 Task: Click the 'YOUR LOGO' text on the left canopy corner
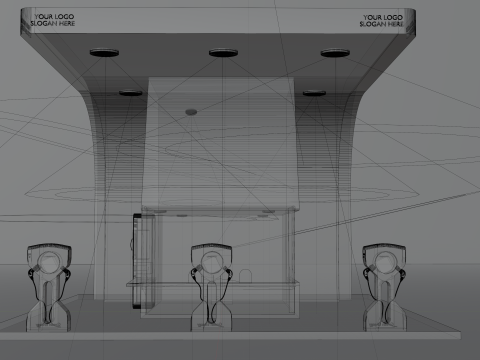(54, 17)
